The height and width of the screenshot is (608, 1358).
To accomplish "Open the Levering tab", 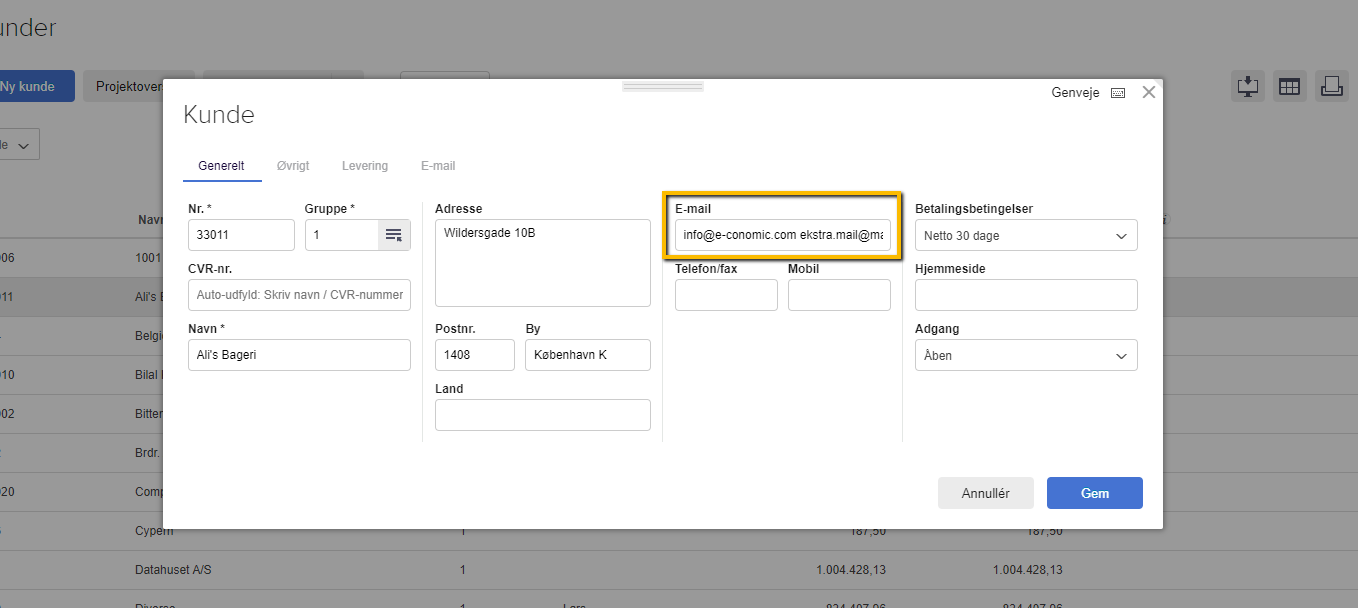I will pos(365,166).
